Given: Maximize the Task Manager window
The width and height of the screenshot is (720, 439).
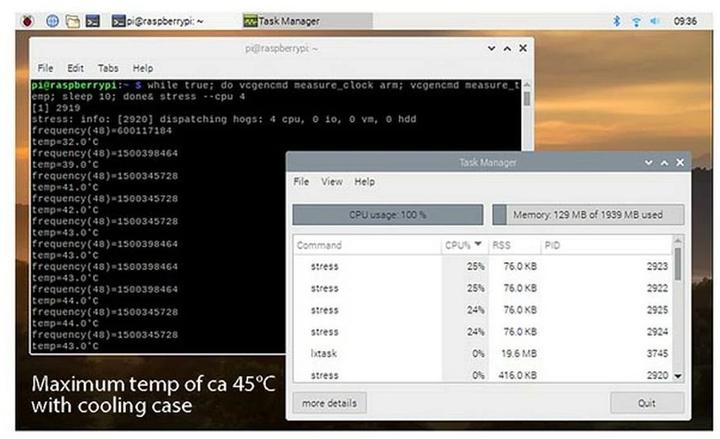Looking at the screenshot, I should (664, 163).
